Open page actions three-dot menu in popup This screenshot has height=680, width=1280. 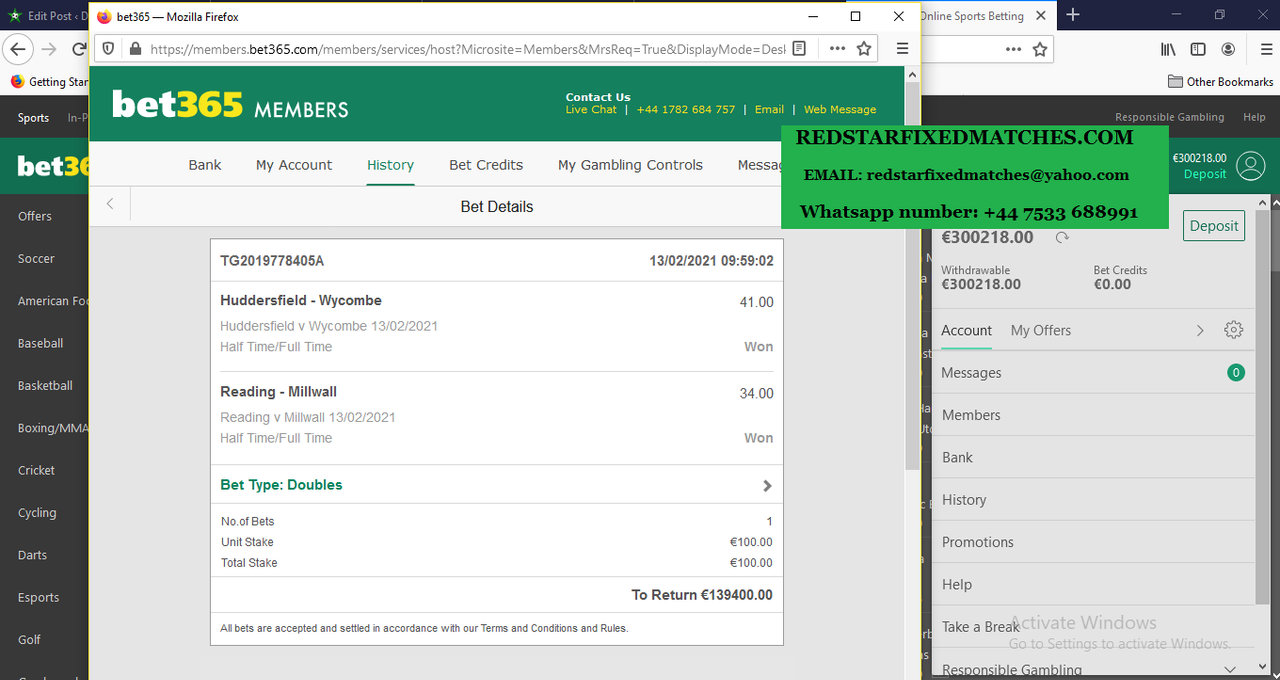click(837, 48)
